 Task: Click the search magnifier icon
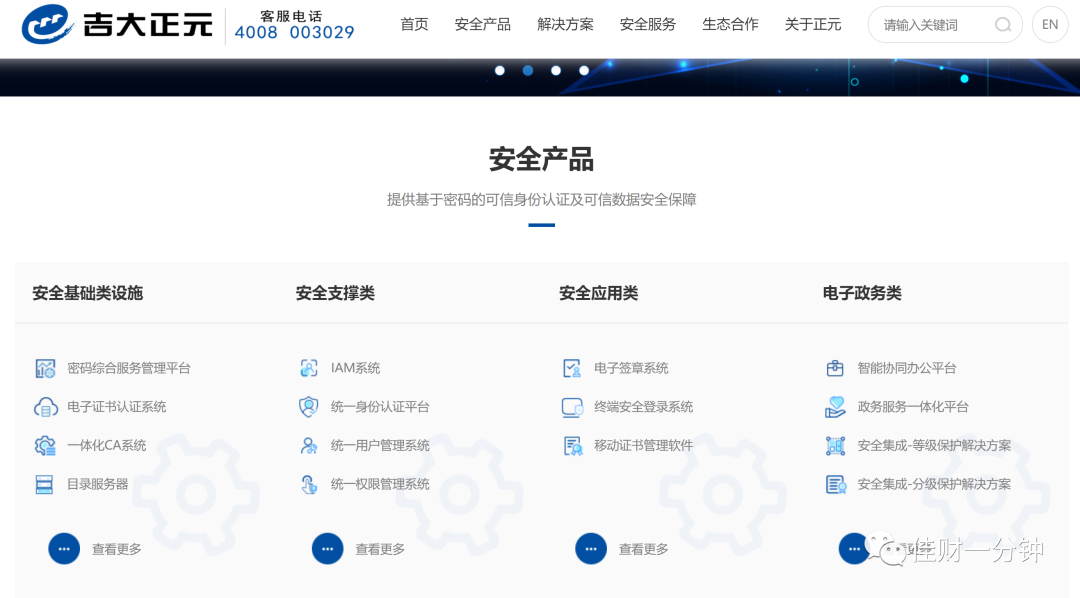[x=1003, y=25]
